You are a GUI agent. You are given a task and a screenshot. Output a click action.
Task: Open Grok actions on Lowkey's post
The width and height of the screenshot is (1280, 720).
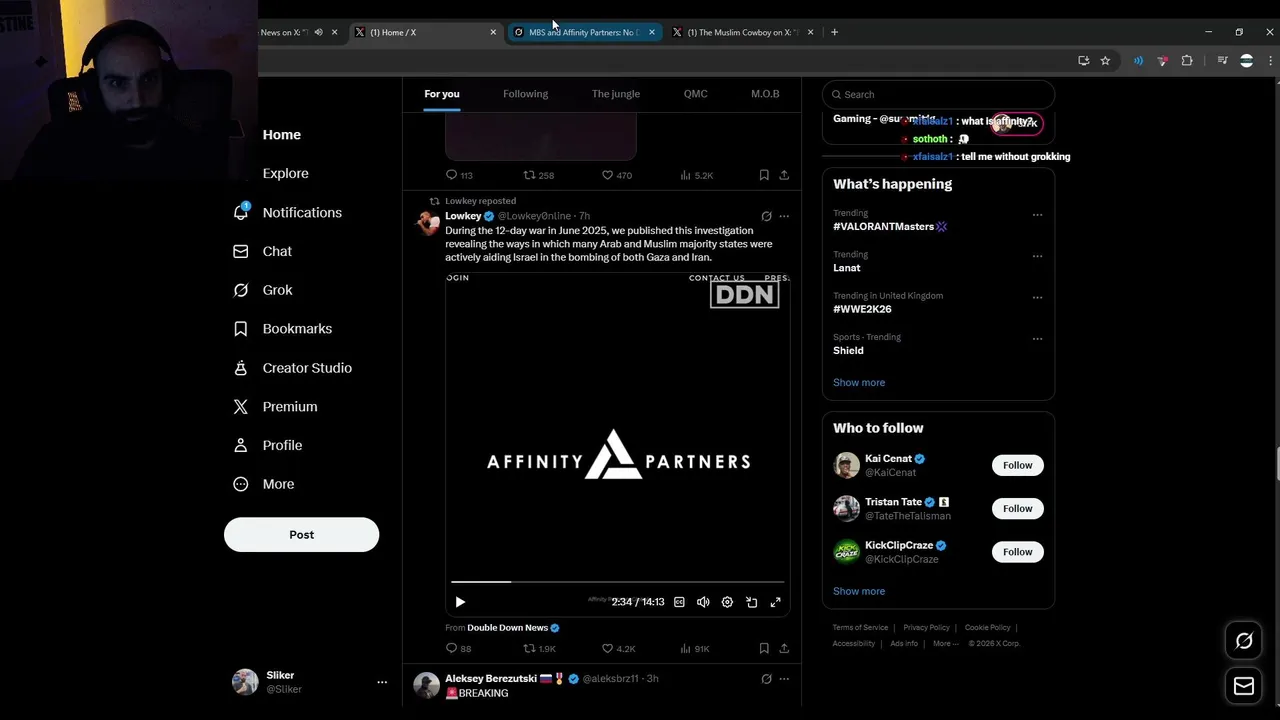click(766, 216)
